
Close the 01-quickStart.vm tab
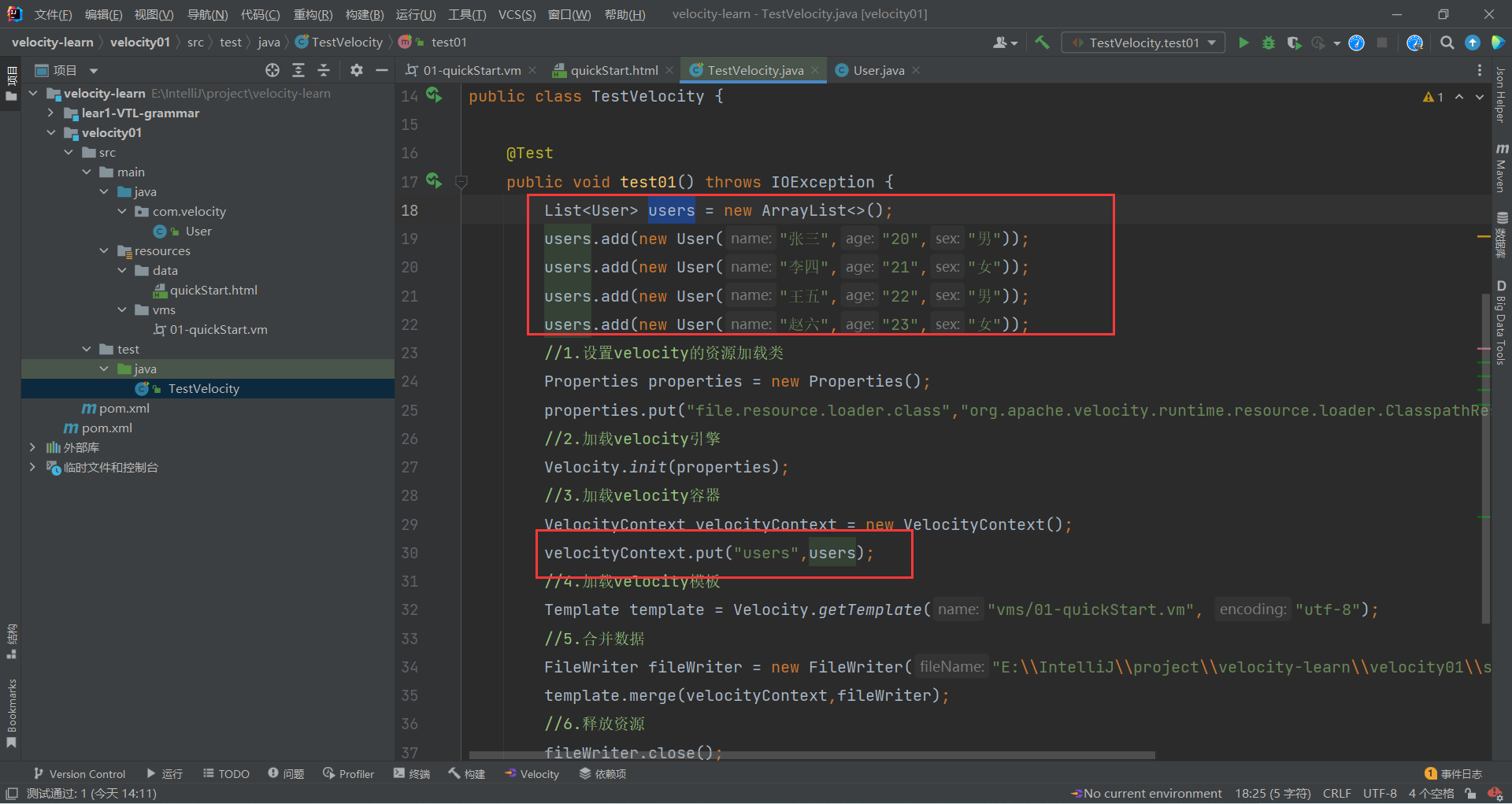pyautogui.click(x=532, y=70)
